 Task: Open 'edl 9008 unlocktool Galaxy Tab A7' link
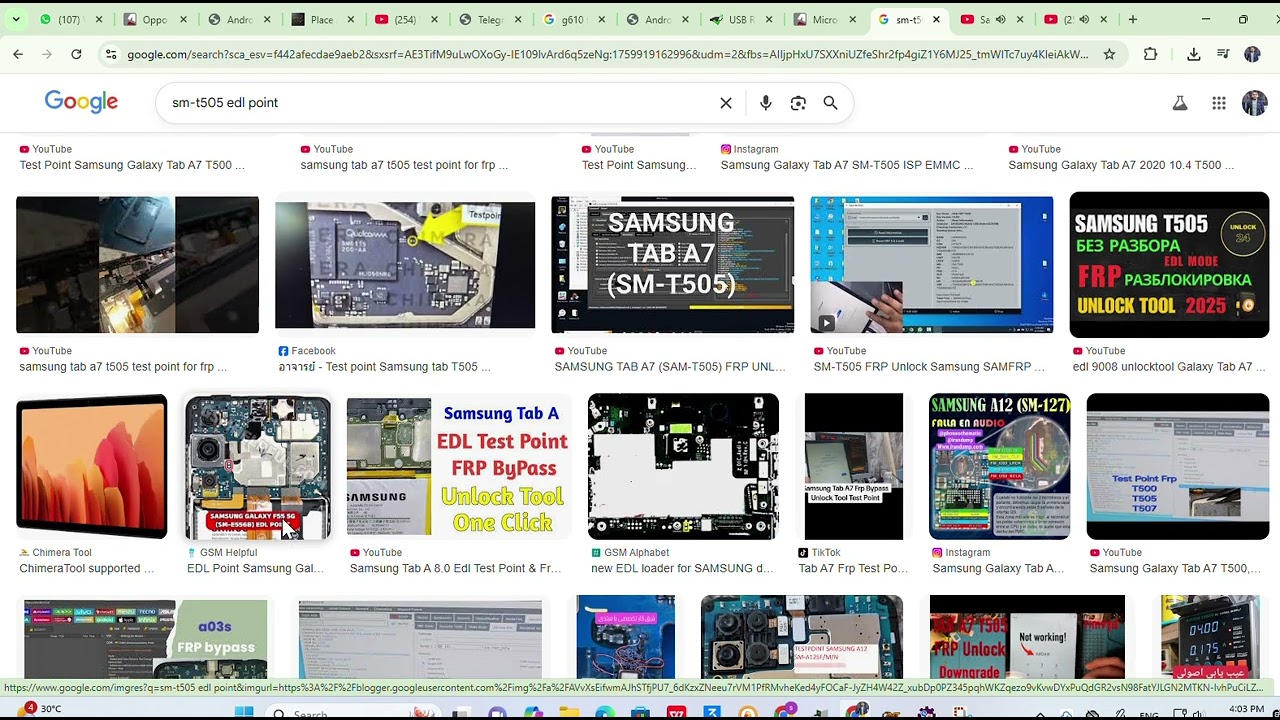click(x=1170, y=367)
